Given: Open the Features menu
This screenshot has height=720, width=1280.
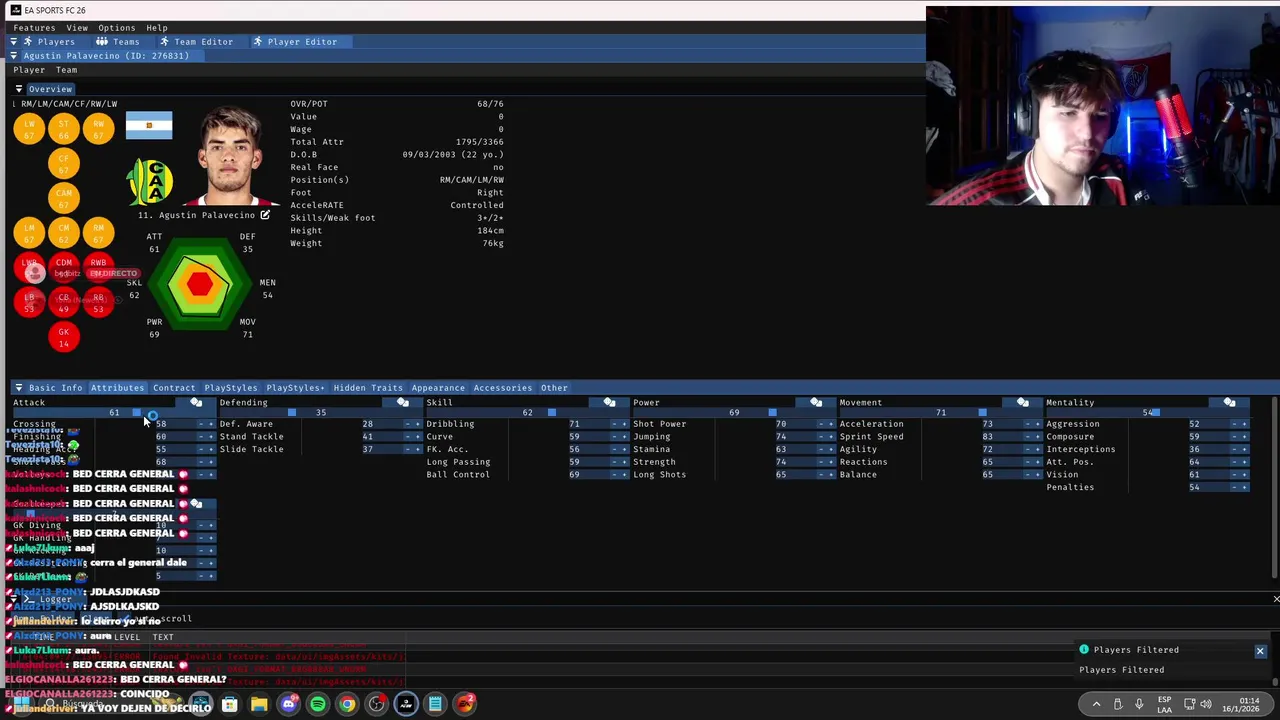Looking at the screenshot, I should tap(34, 28).
